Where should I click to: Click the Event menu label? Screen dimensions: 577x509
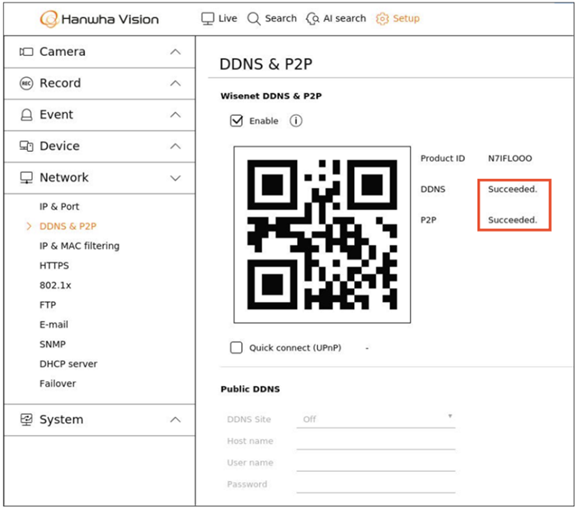coord(56,114)
